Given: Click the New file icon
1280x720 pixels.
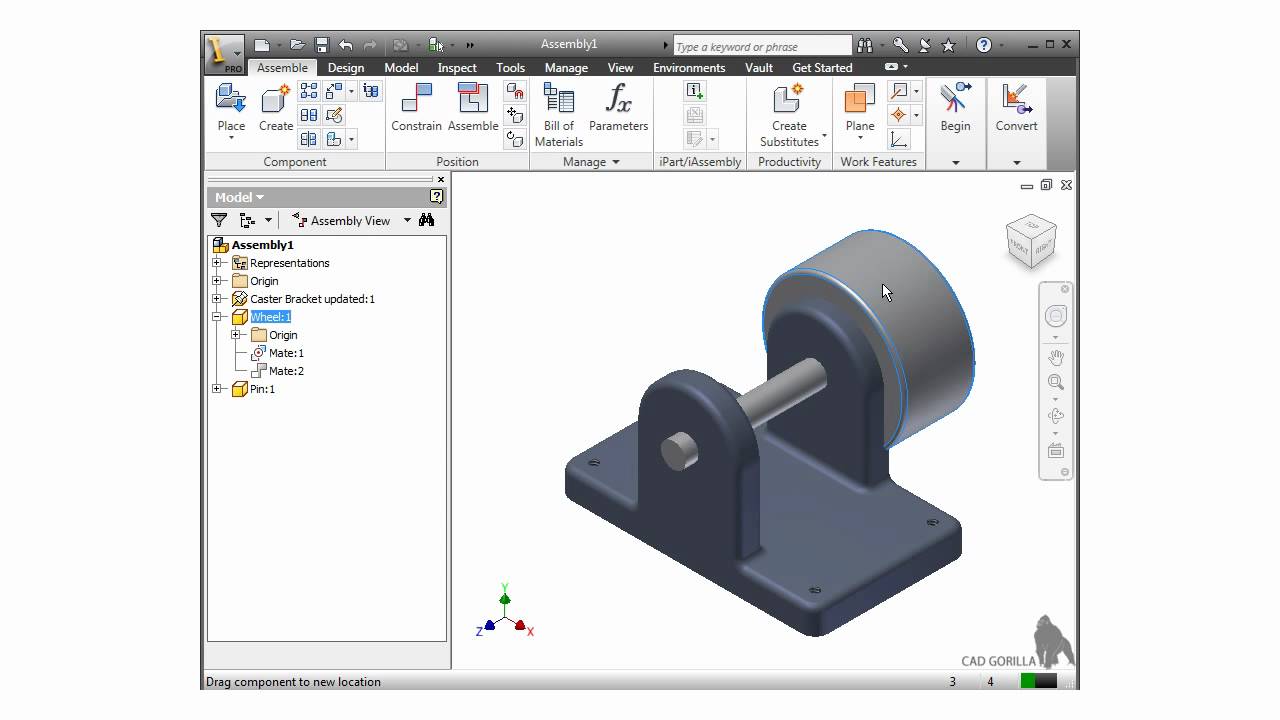Looking at the screenshot, I should (x=262, y=45).
